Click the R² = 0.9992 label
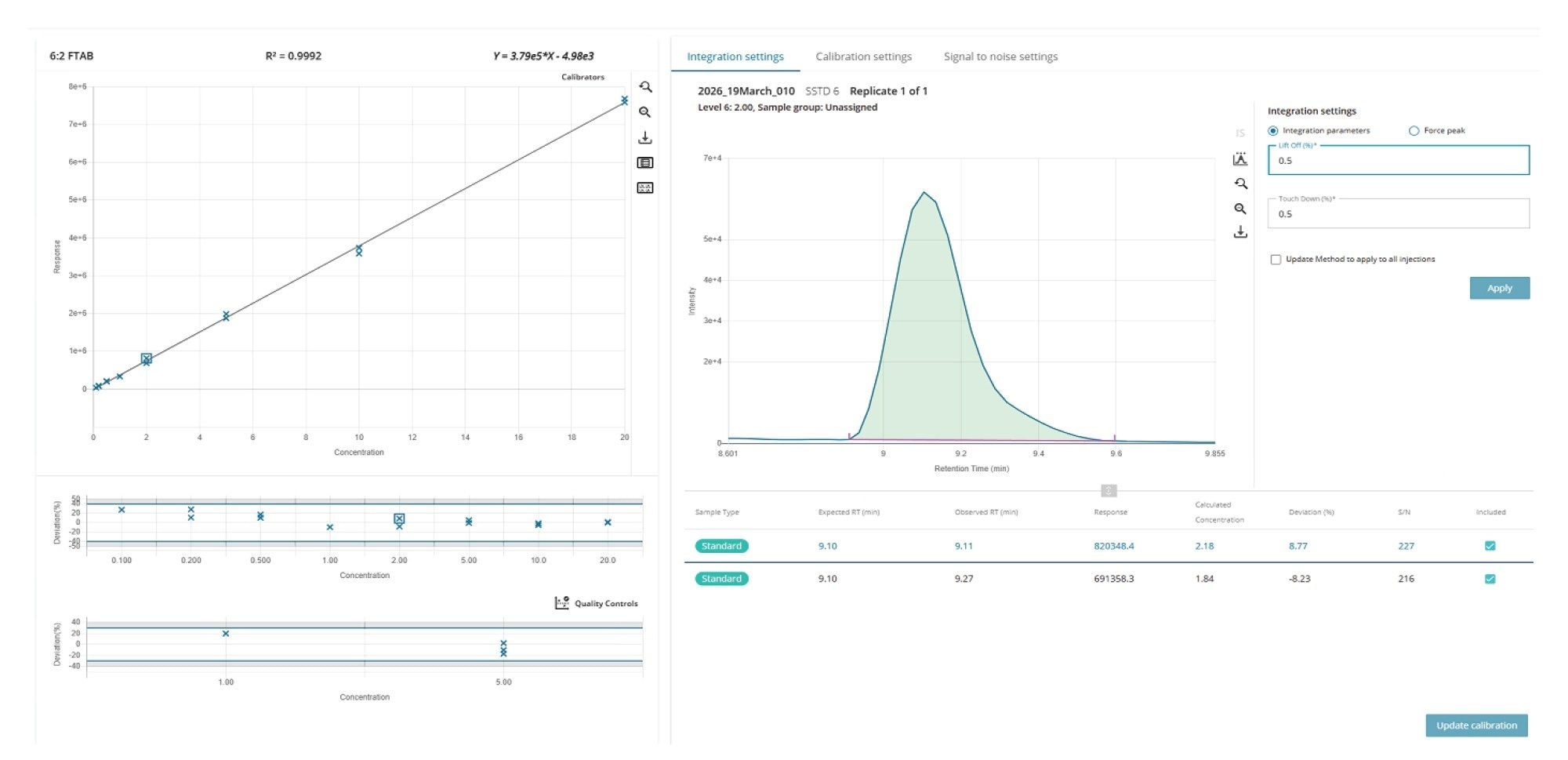This screenshot has height=760, width=1568. tap(293, 56)
